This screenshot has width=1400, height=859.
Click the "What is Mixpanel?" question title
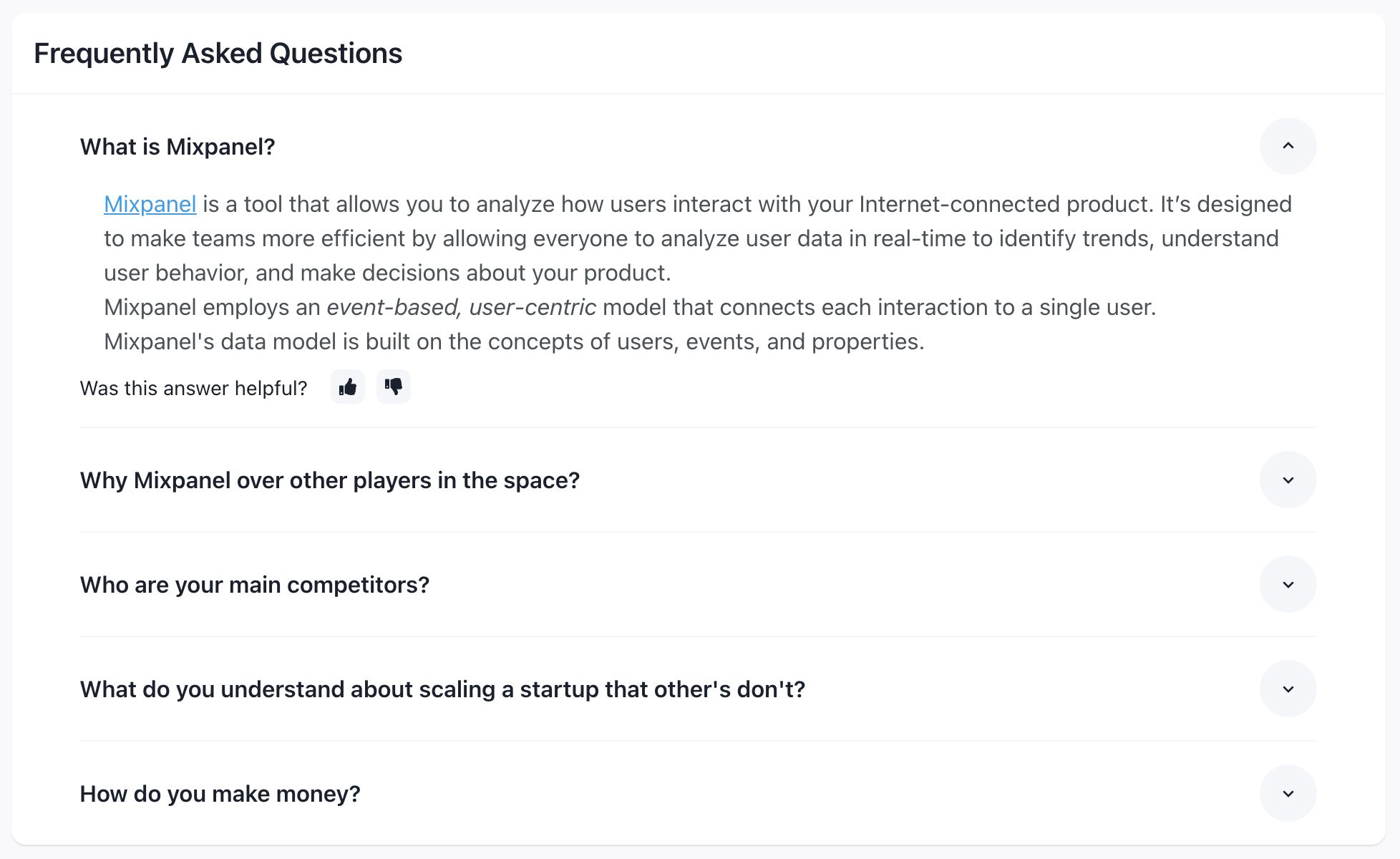pyautogui.click(x=178, y=147)
